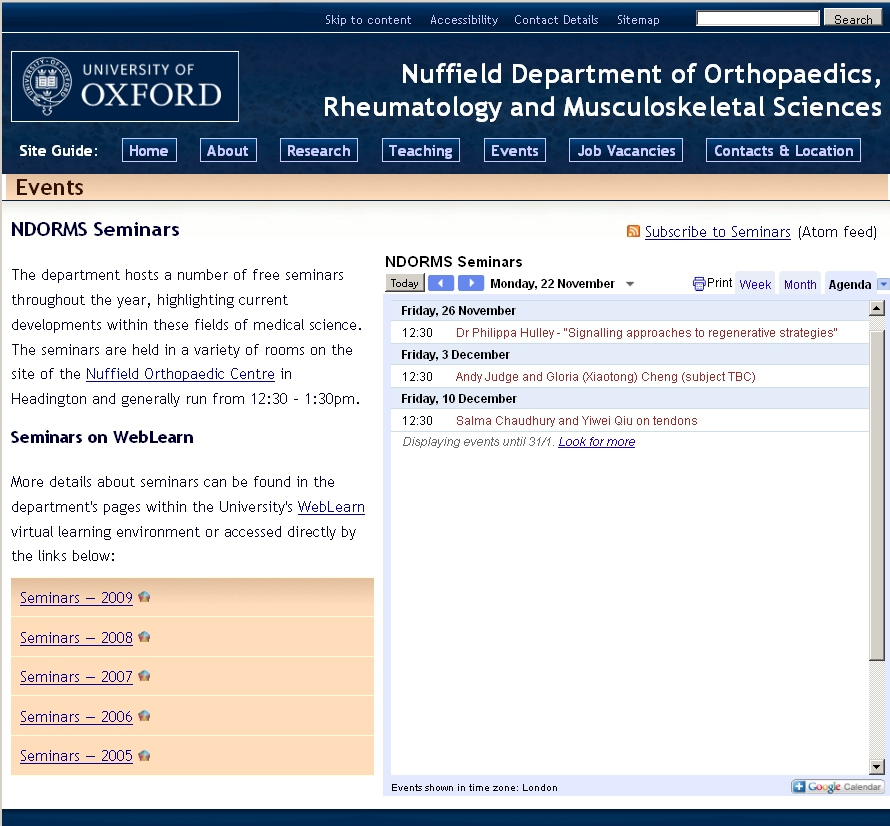Go to next period in calendar
Viewport: 890px width, 826px height.
click(x=471, y=284)
